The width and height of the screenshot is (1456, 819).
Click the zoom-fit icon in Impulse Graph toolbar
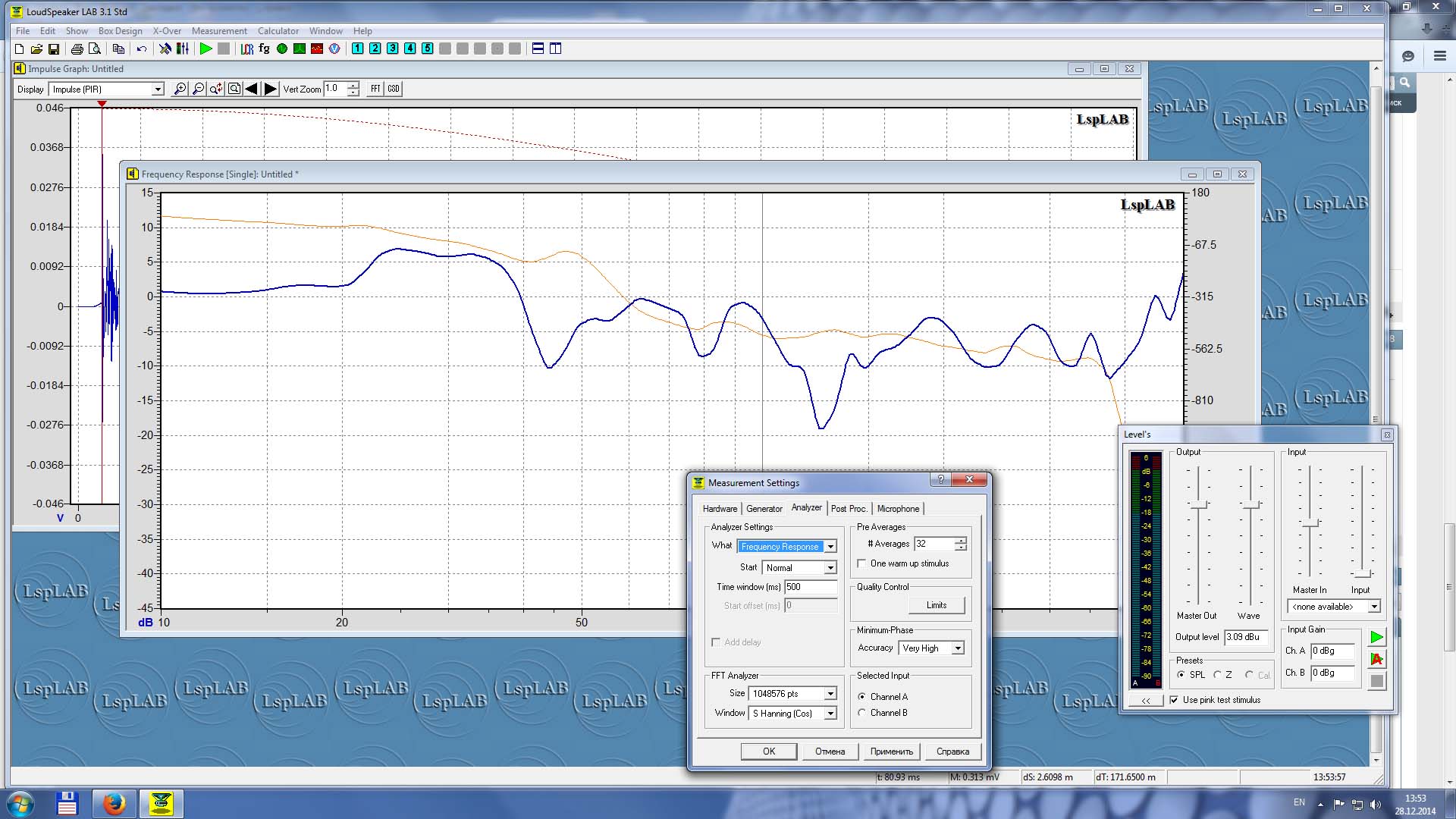(234, 89)
